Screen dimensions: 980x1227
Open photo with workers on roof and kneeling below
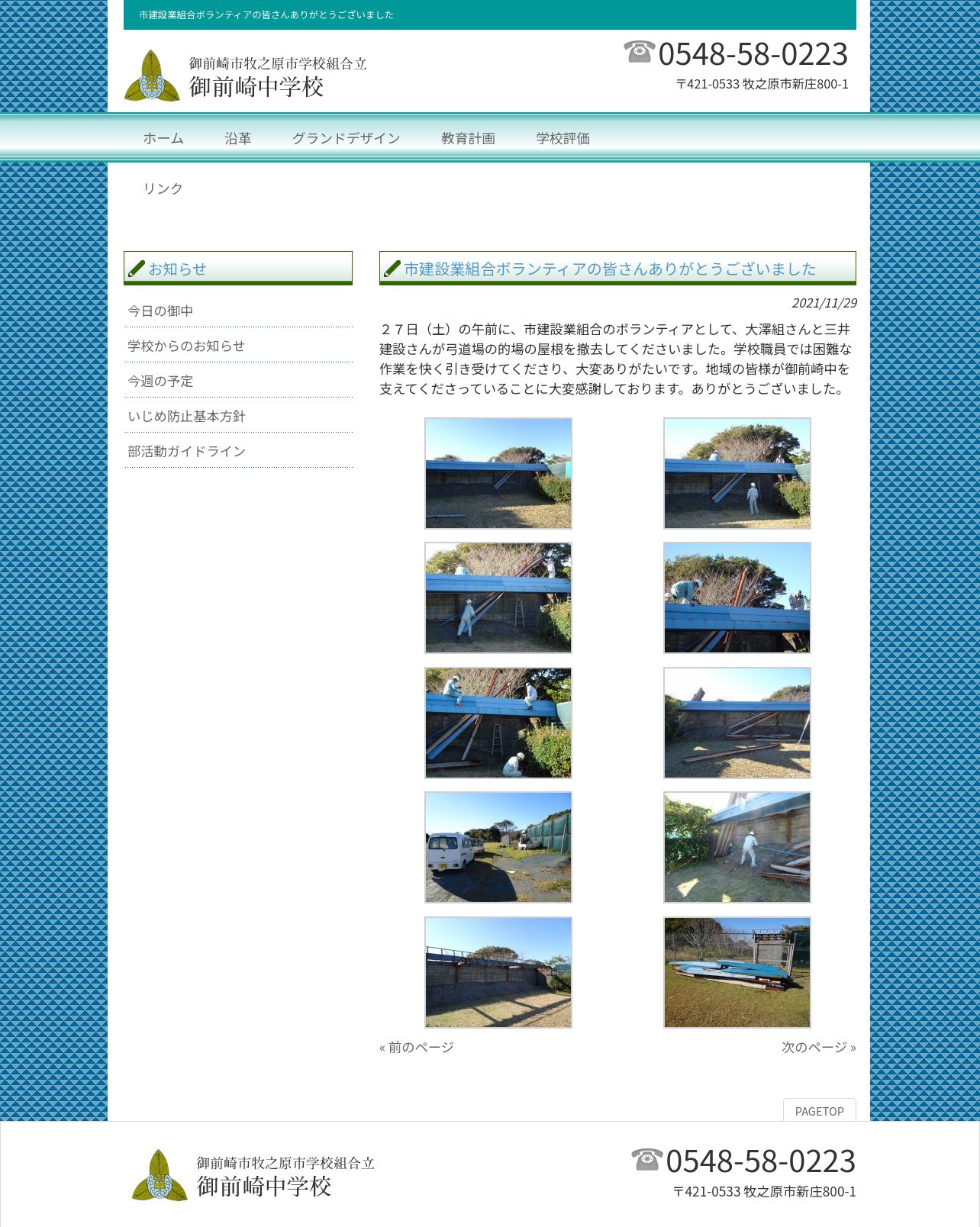click(x=498, y=723)
